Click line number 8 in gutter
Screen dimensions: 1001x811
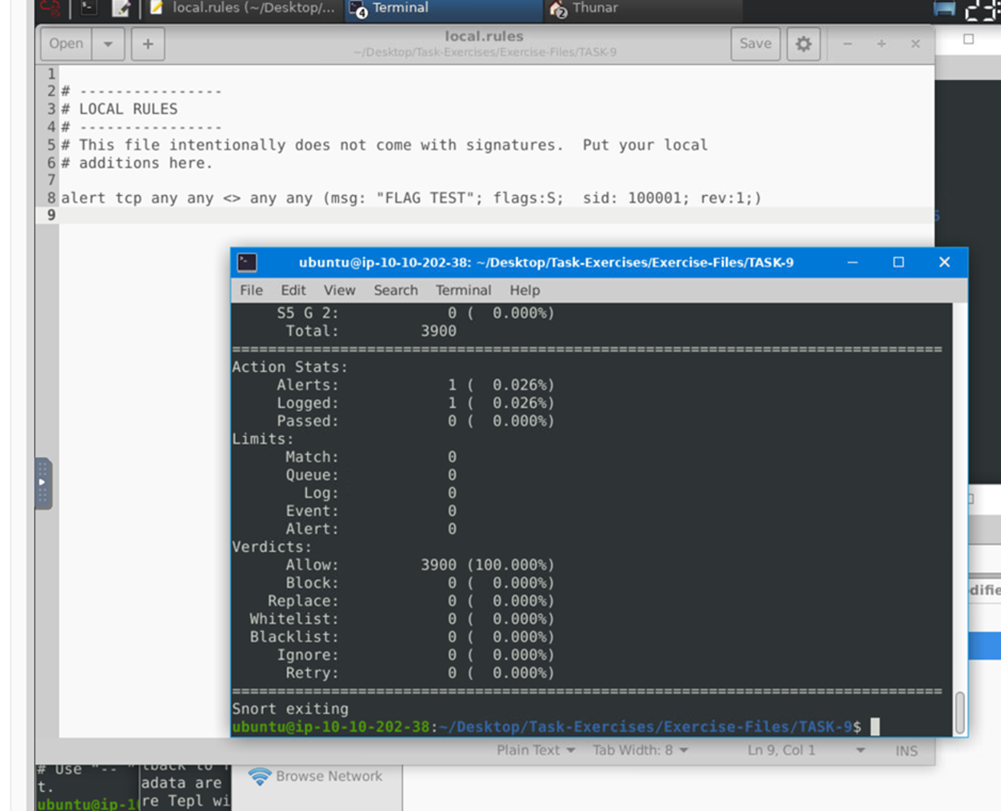[51, 198]
